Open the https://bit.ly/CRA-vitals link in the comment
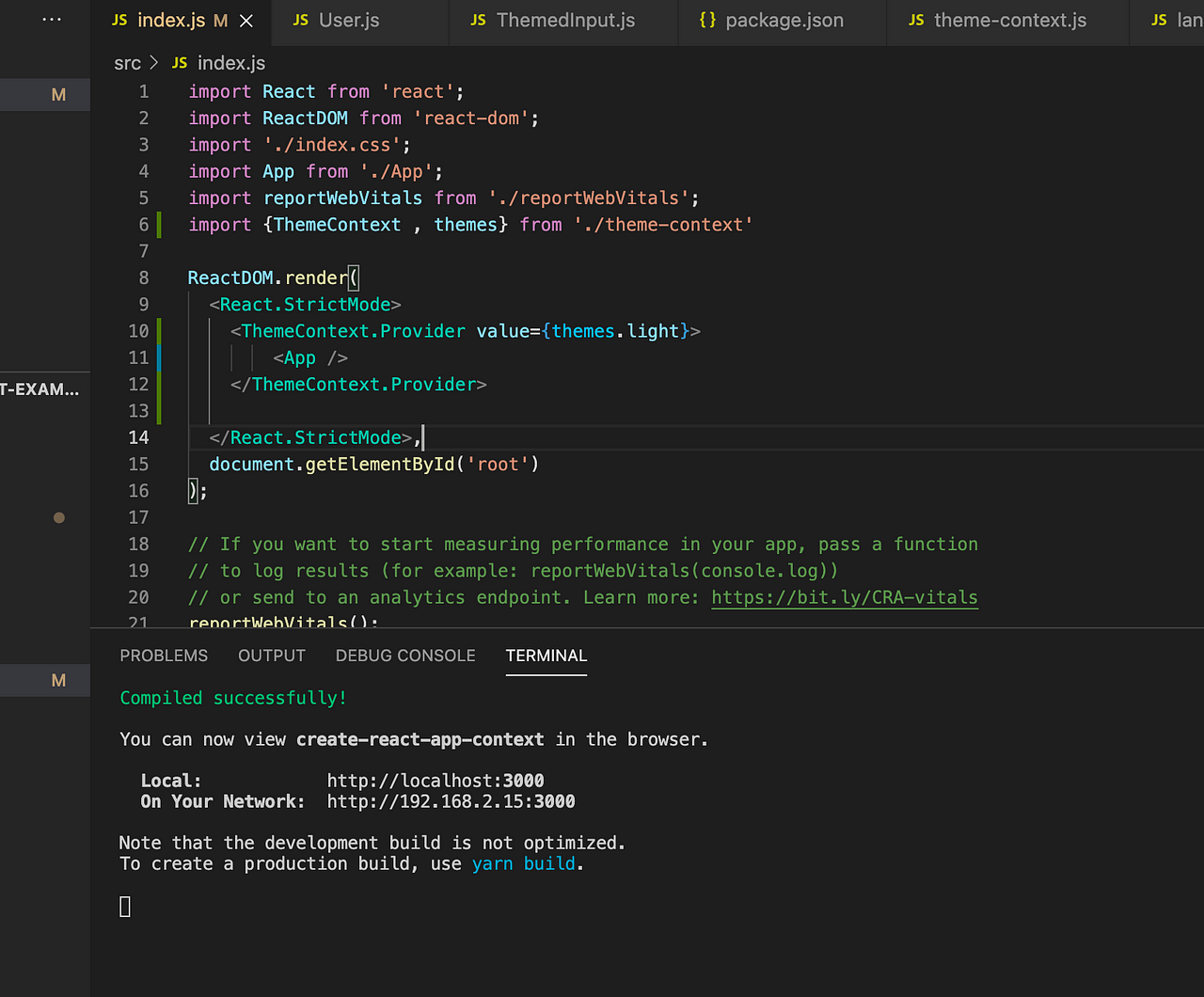This screenshot has width=1204, height=997. [845, 597]
